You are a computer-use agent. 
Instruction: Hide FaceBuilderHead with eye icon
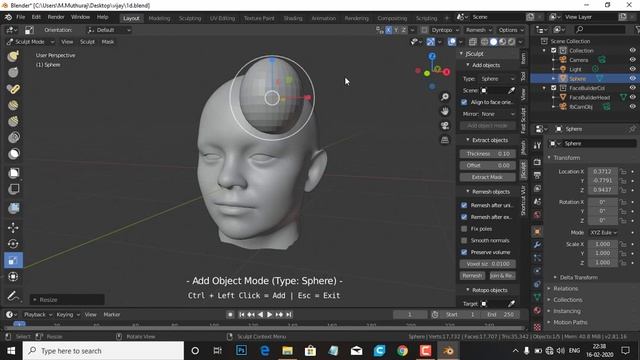coord(632,97)
